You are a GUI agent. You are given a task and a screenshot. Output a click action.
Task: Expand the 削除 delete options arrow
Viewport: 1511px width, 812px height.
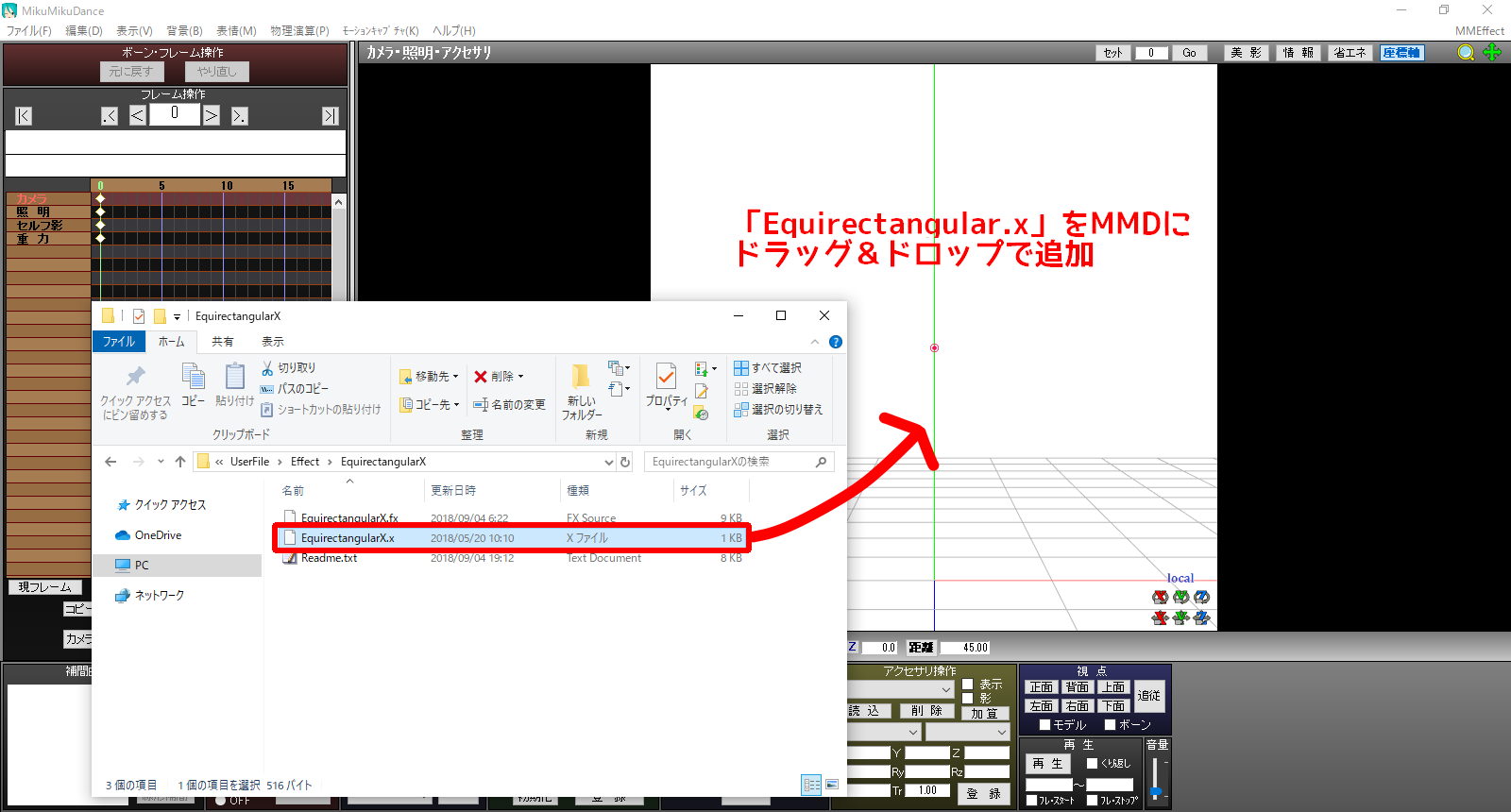[x=520, y=377]
